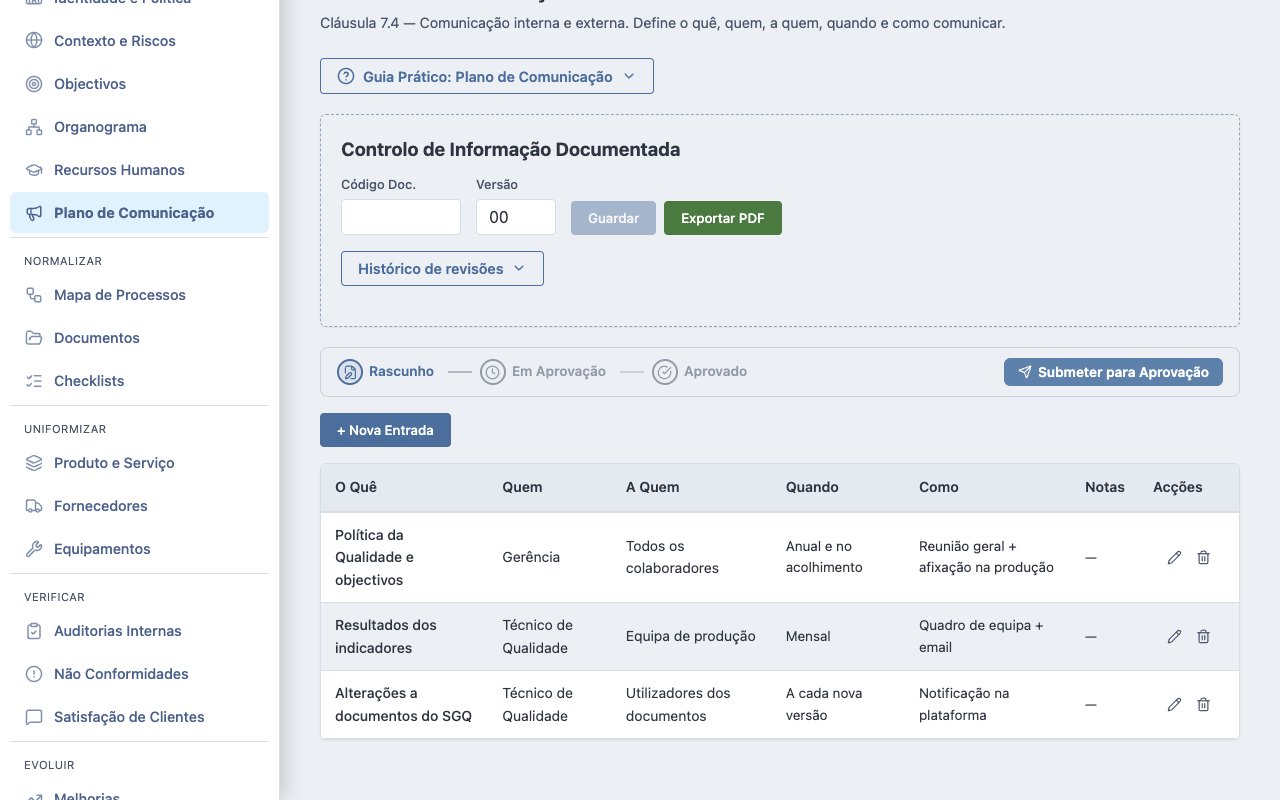Click the Reunião geral + afixação na produção cell

(x=986, y=557)
